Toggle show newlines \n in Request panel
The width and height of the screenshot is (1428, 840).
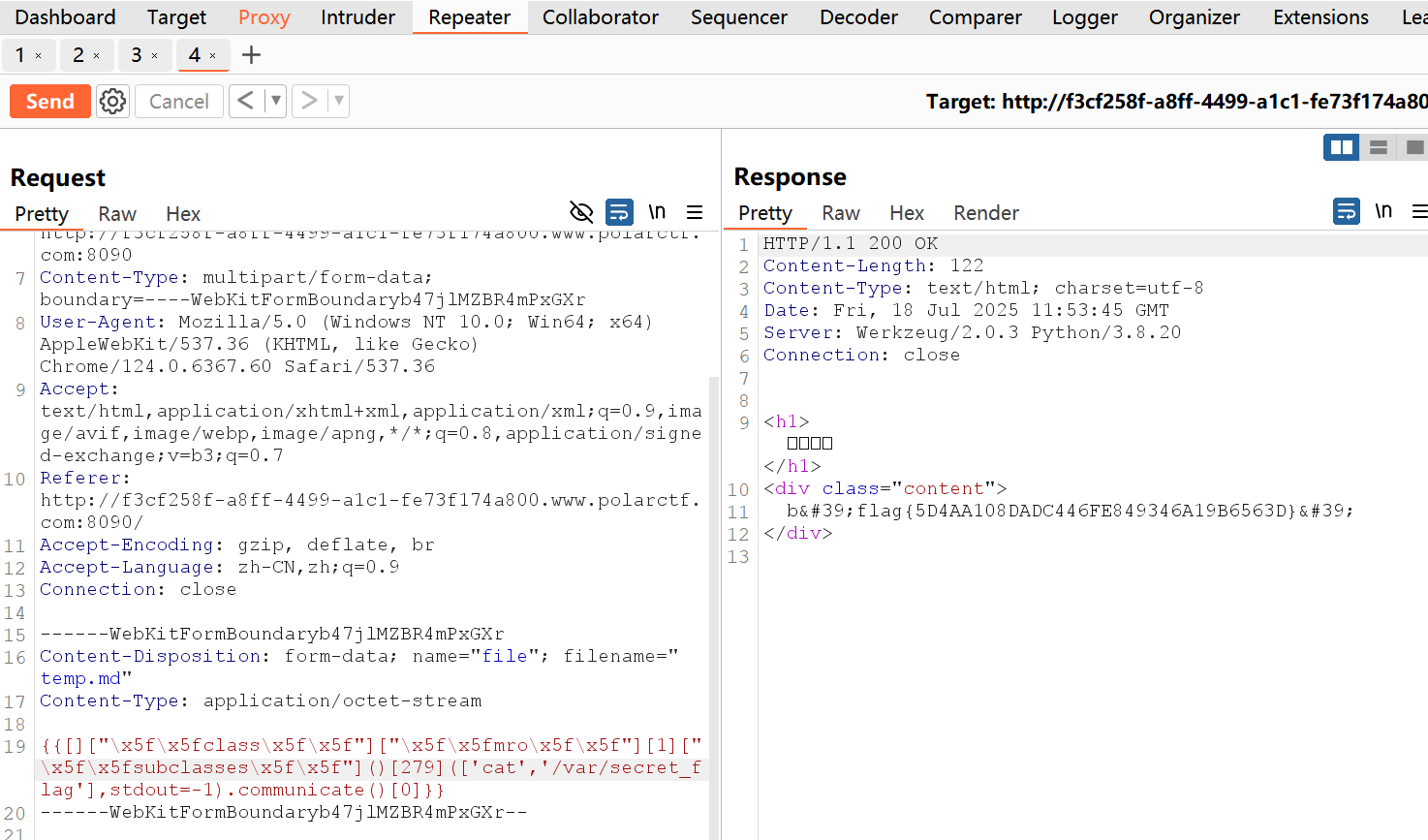click(657, 211)
